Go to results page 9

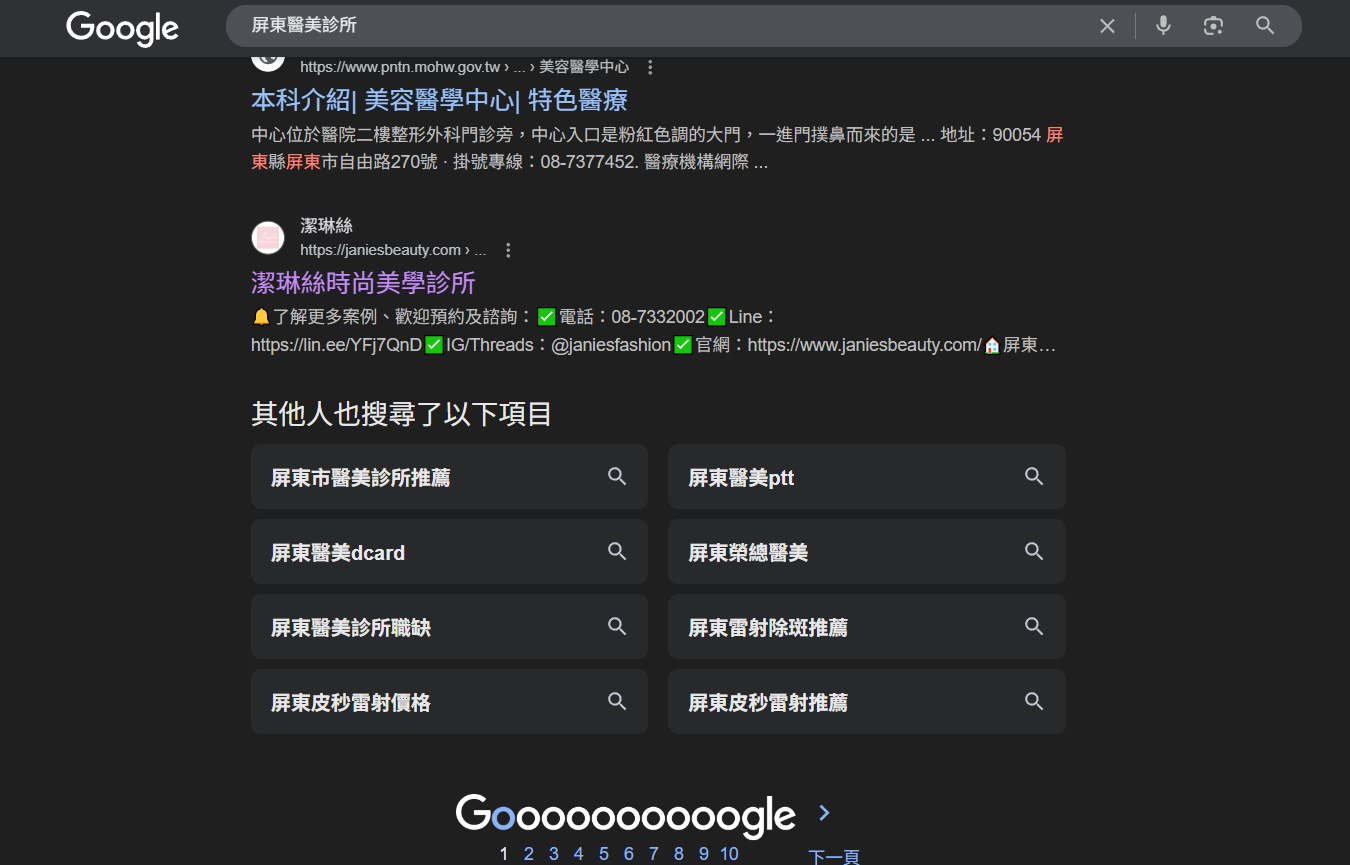(x=703, y=854)
